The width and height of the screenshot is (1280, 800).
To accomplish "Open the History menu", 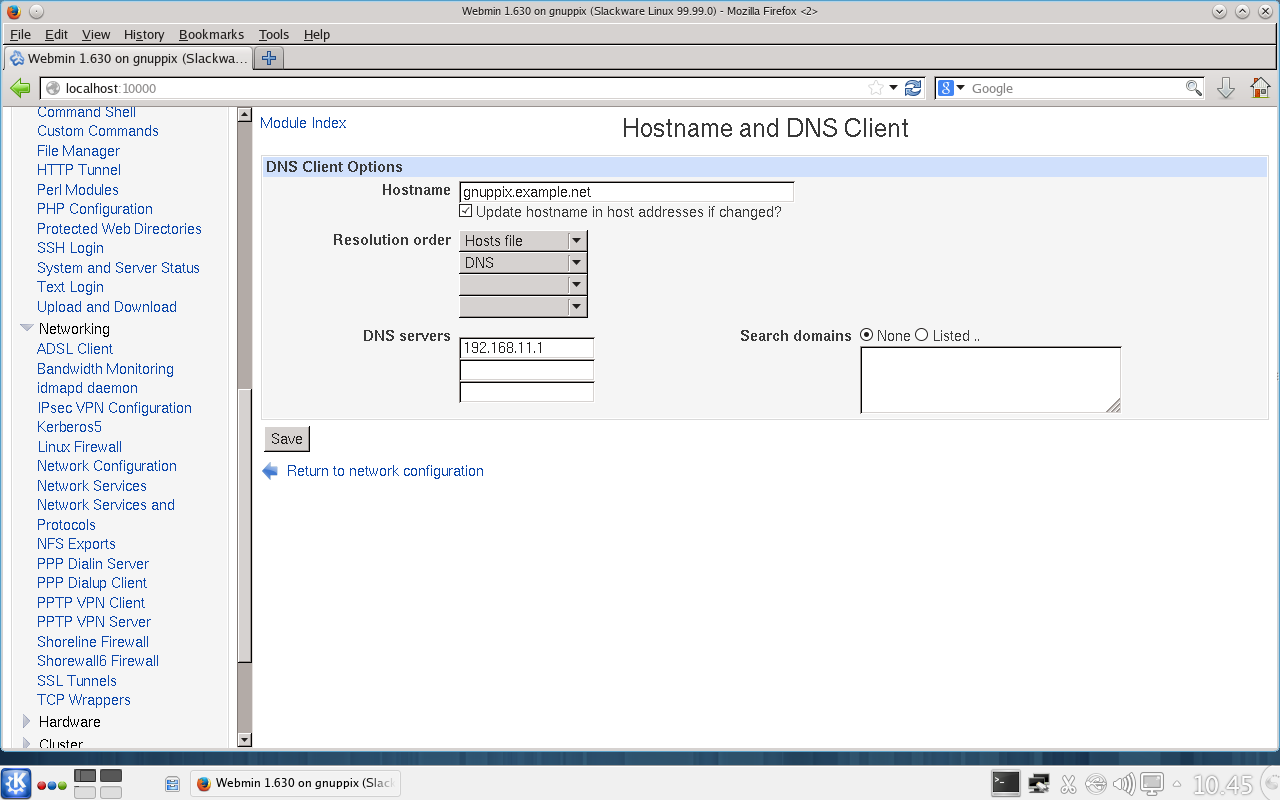I will click(144, 34).
